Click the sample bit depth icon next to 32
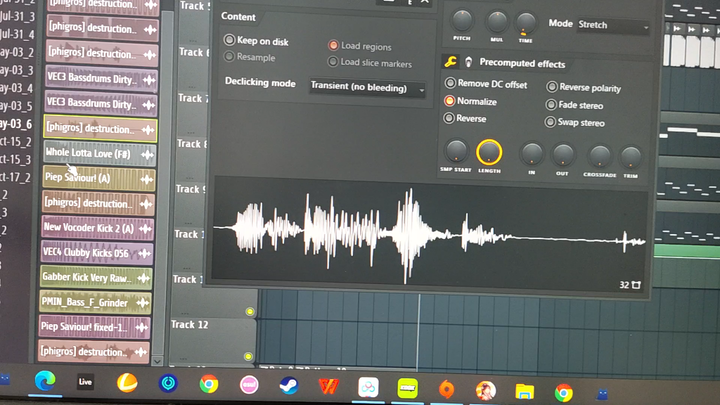Viewport: 720px width, 405px height. pos(636,285)
